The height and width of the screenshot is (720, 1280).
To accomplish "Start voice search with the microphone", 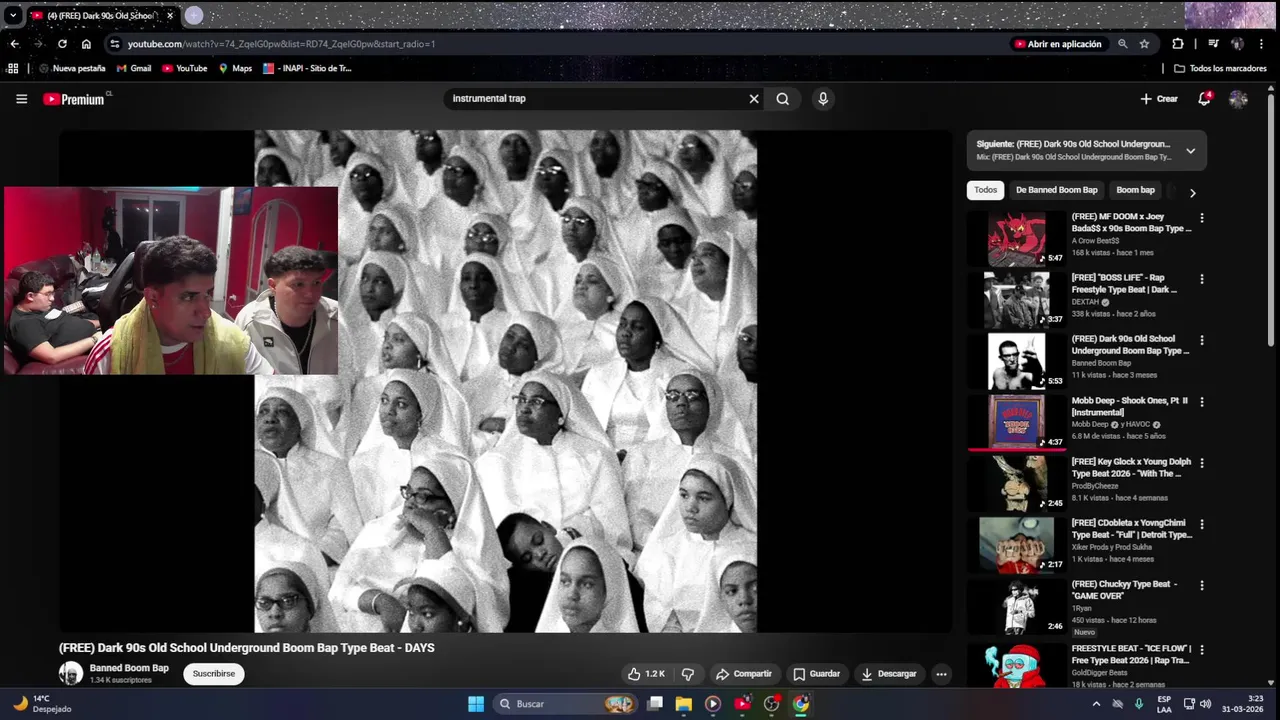I will click(823, 99).
